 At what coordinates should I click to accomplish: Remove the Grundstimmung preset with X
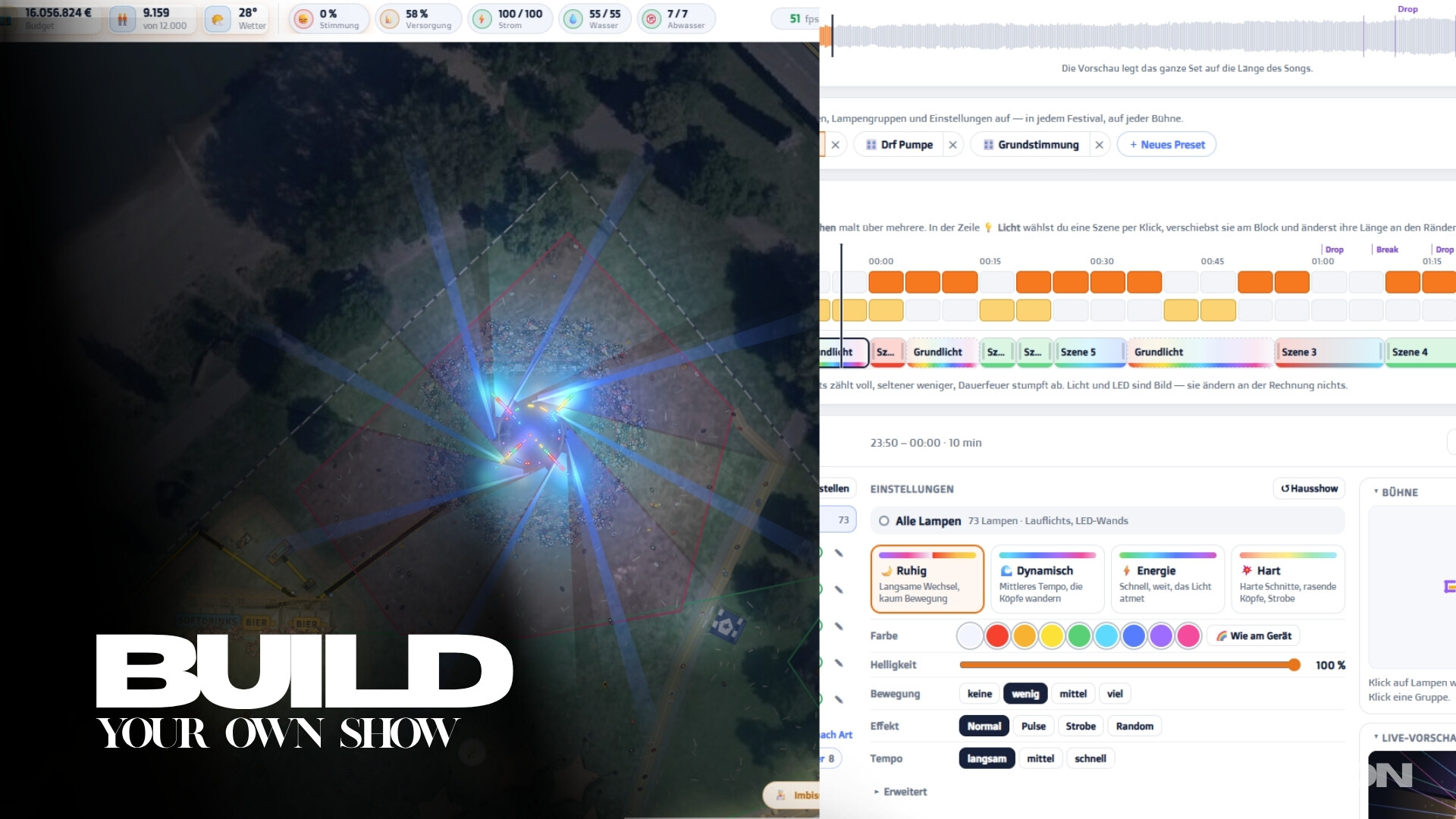(1099, 145)
